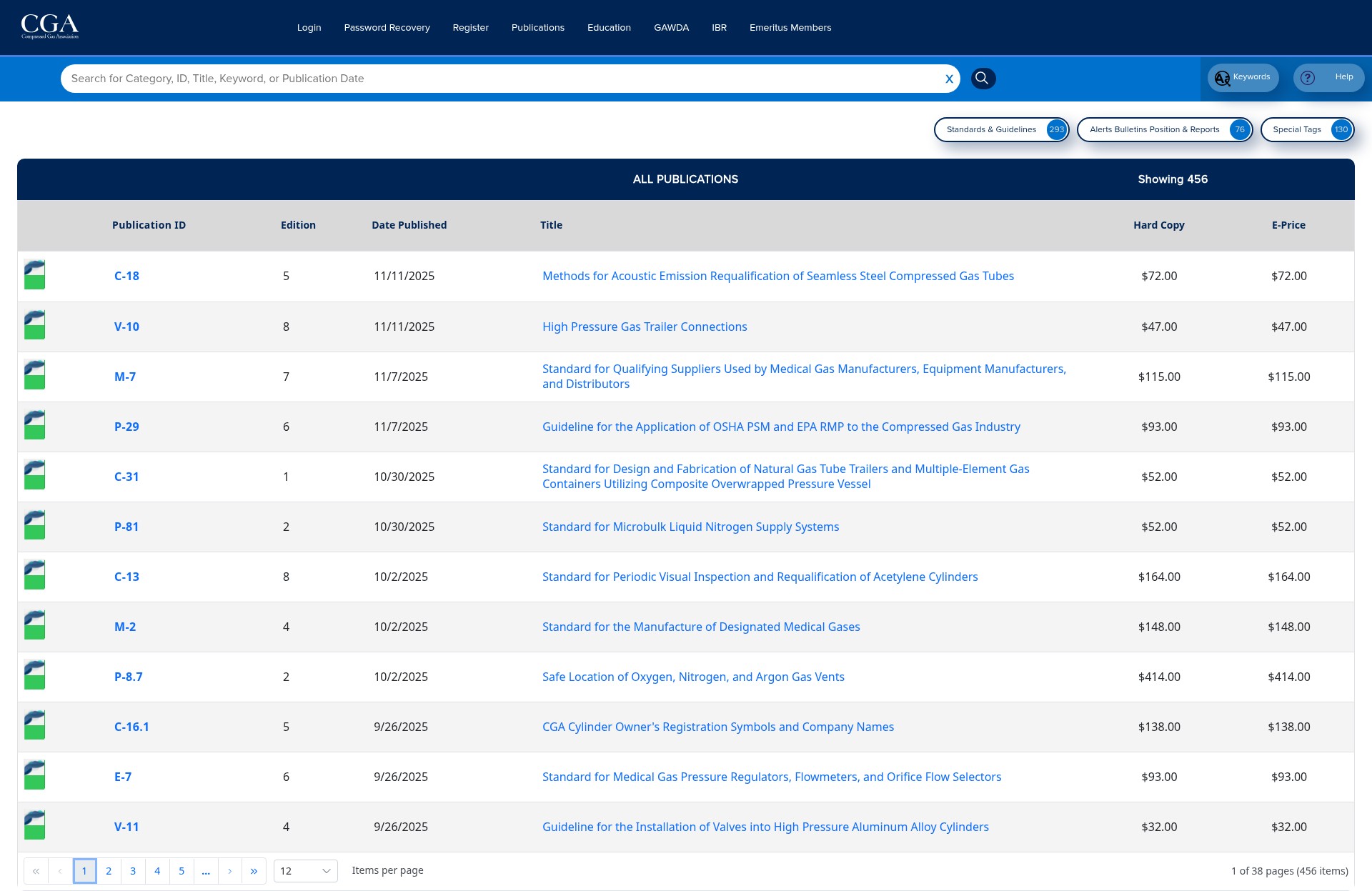The height and width of the screenshot is (891, 1372).
Task: Open the M-7 publication ID link
Action: [x=125, y=377]
